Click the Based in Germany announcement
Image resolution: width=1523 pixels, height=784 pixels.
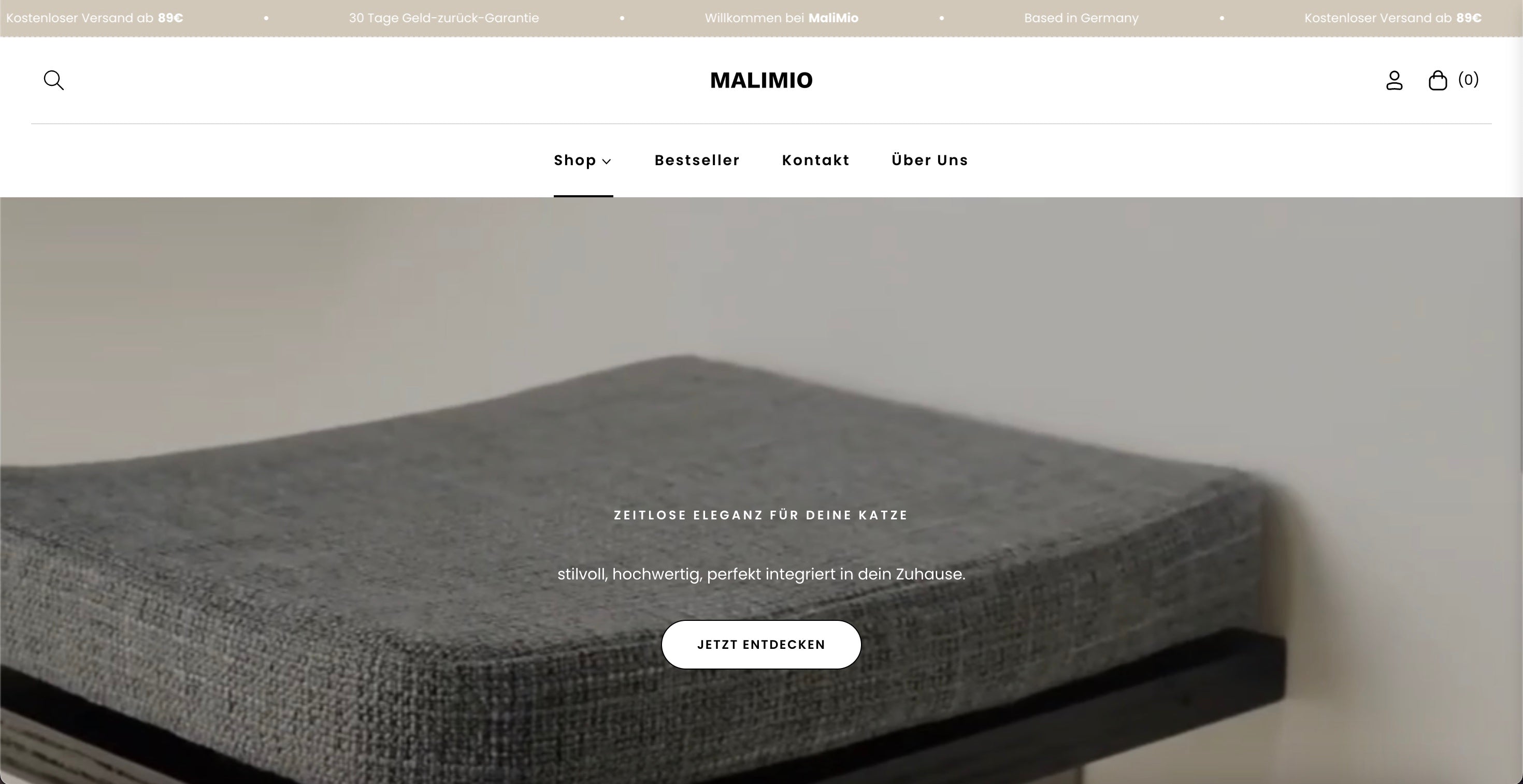1081,18
